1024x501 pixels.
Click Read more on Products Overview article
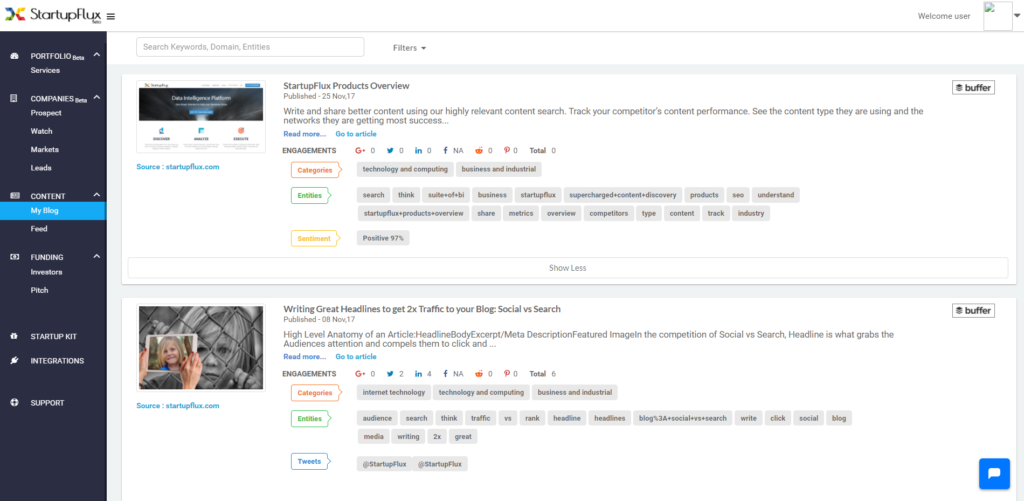[x=304, y=134]
